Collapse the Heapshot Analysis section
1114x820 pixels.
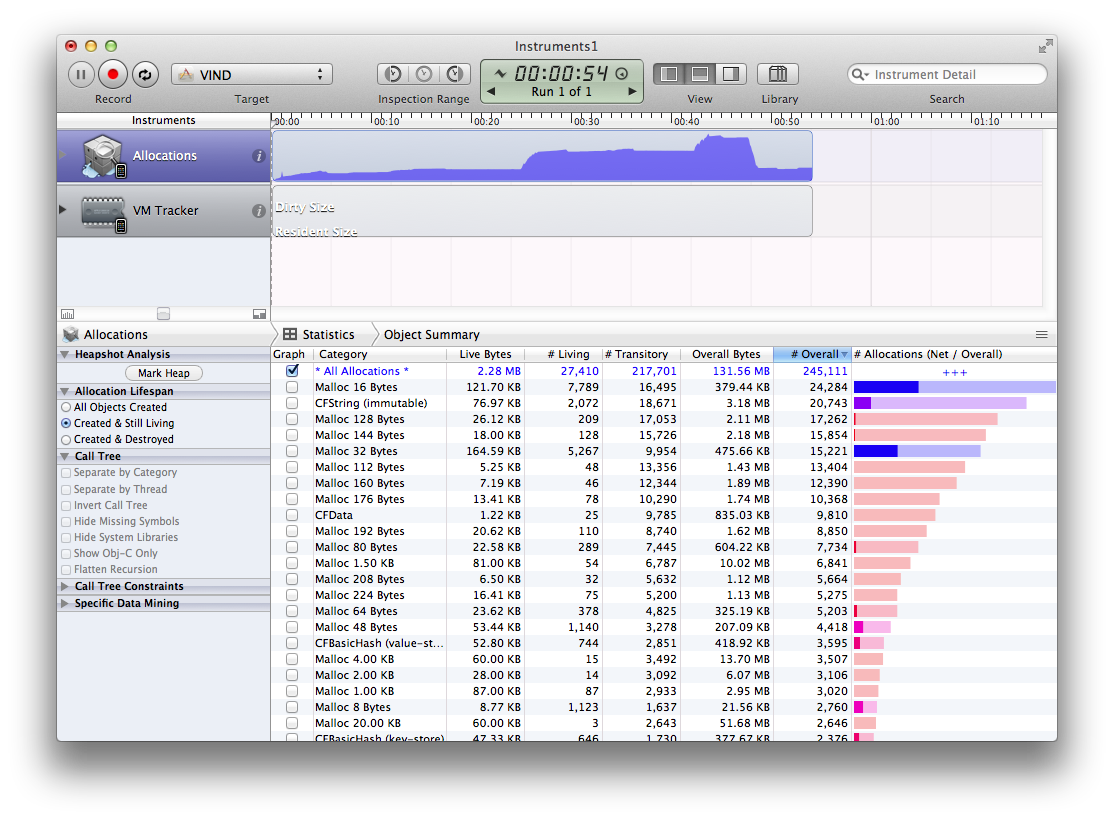[65, 355]
